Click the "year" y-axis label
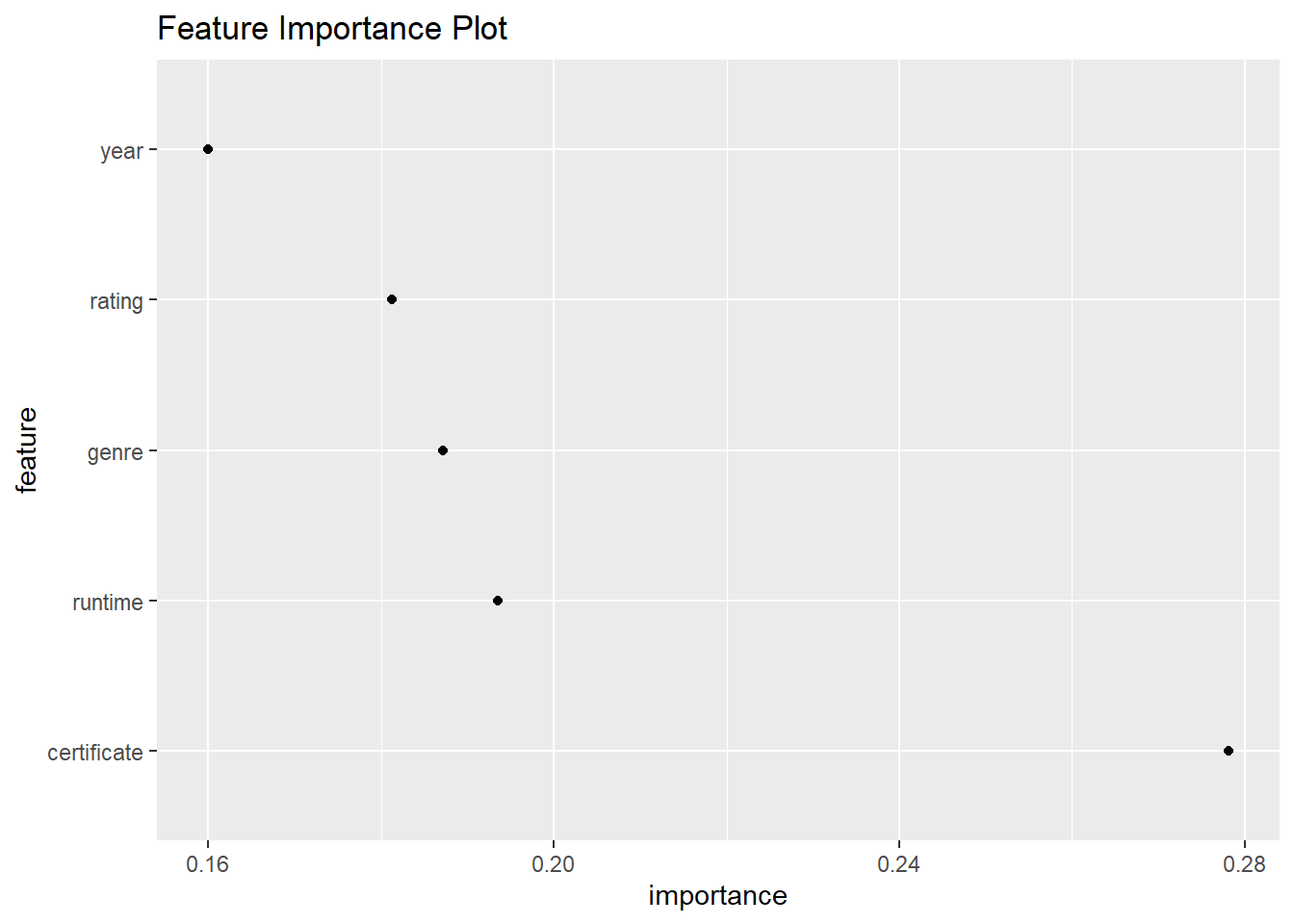The image size is (1294, 924). pos(121,151)
